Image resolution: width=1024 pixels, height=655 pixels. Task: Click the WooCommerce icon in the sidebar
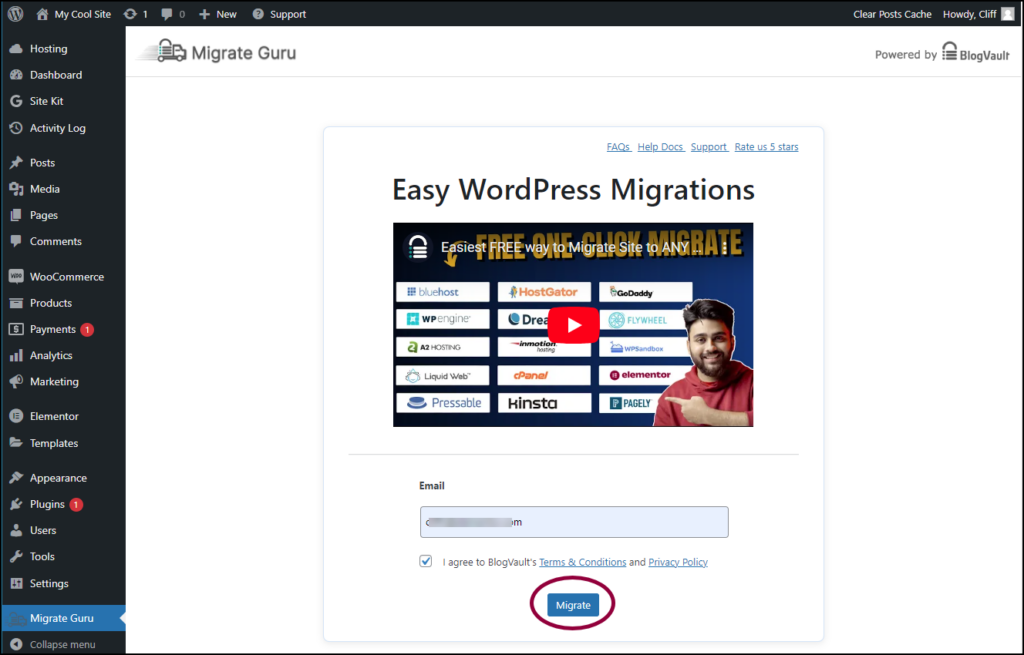pos(18,276)
